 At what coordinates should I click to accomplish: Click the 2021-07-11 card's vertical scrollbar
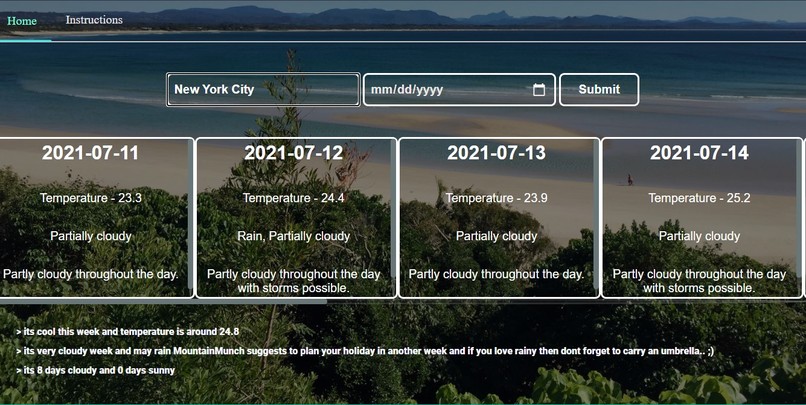(x=191, y=216)
